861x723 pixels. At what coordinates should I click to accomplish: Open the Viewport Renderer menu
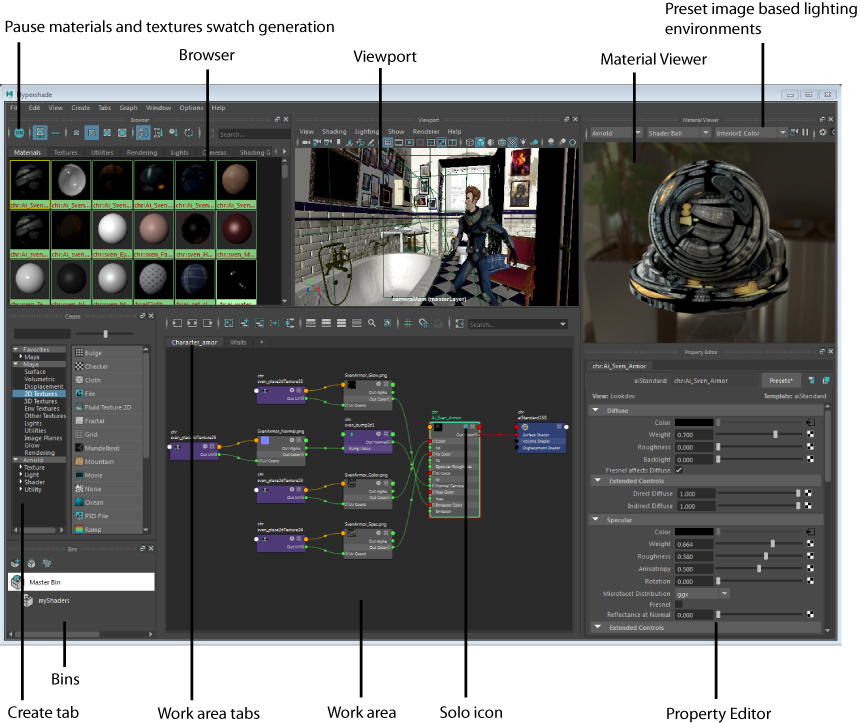point(426,132)
